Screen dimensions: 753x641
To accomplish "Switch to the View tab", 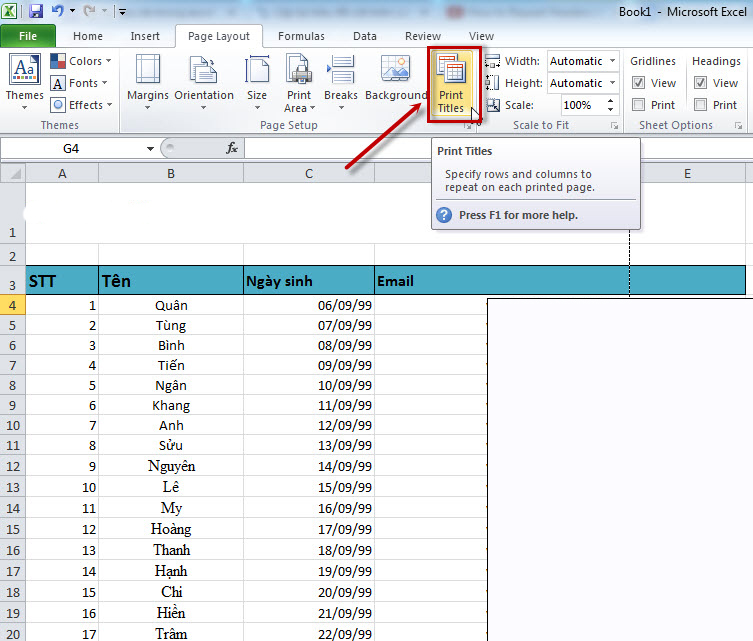I will point(481,36).
